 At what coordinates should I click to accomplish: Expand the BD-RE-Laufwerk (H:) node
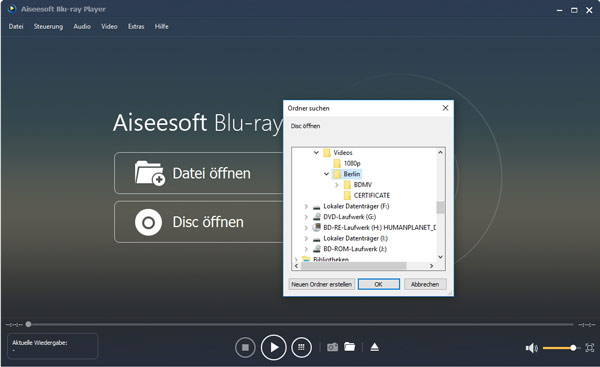coord(306,228)
